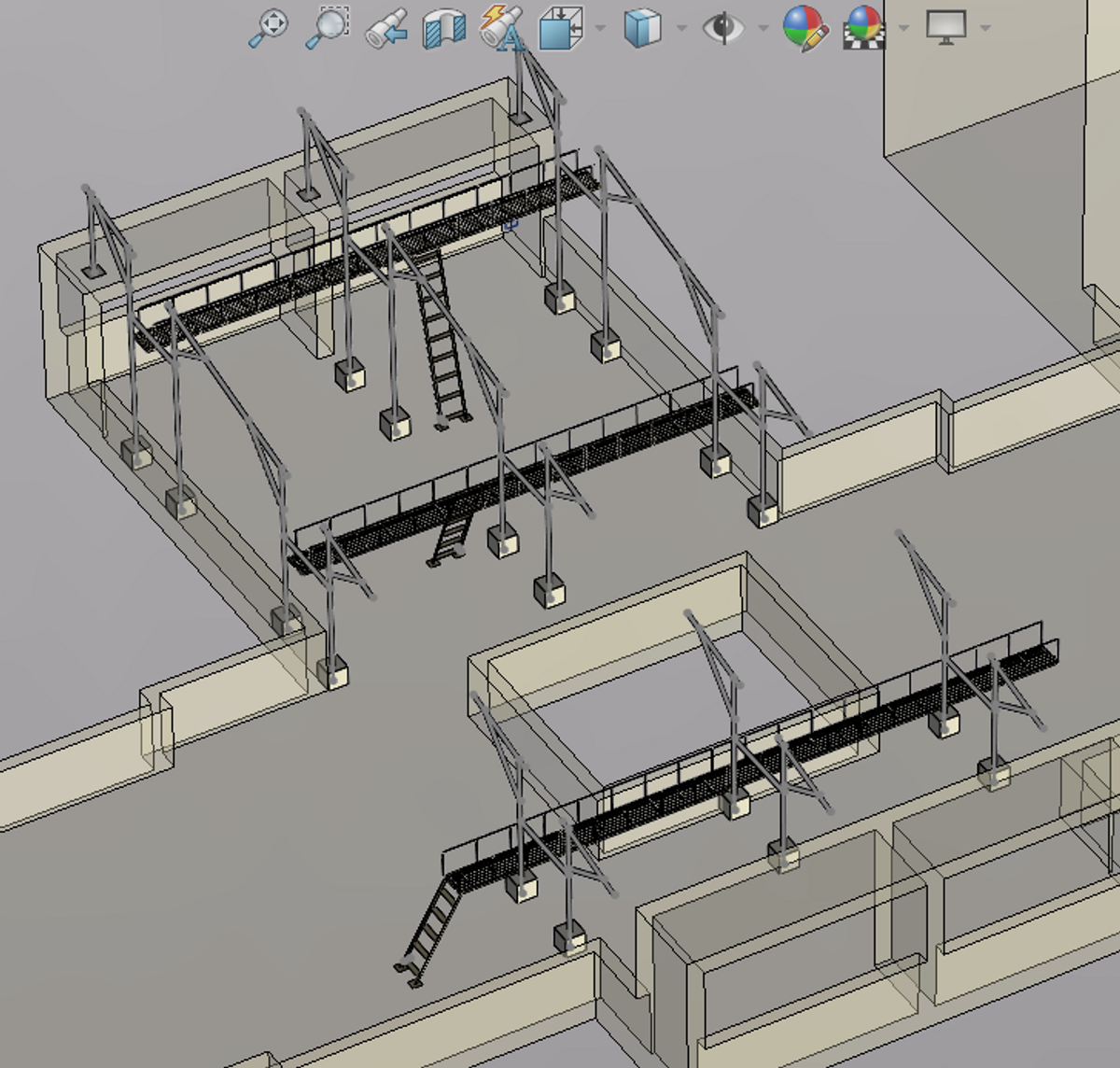The image size is (1120, 1068).
Task: Open Dynamic Annotation Views binoculars icon
Action: pyautogui.click(x=502, y=28)
